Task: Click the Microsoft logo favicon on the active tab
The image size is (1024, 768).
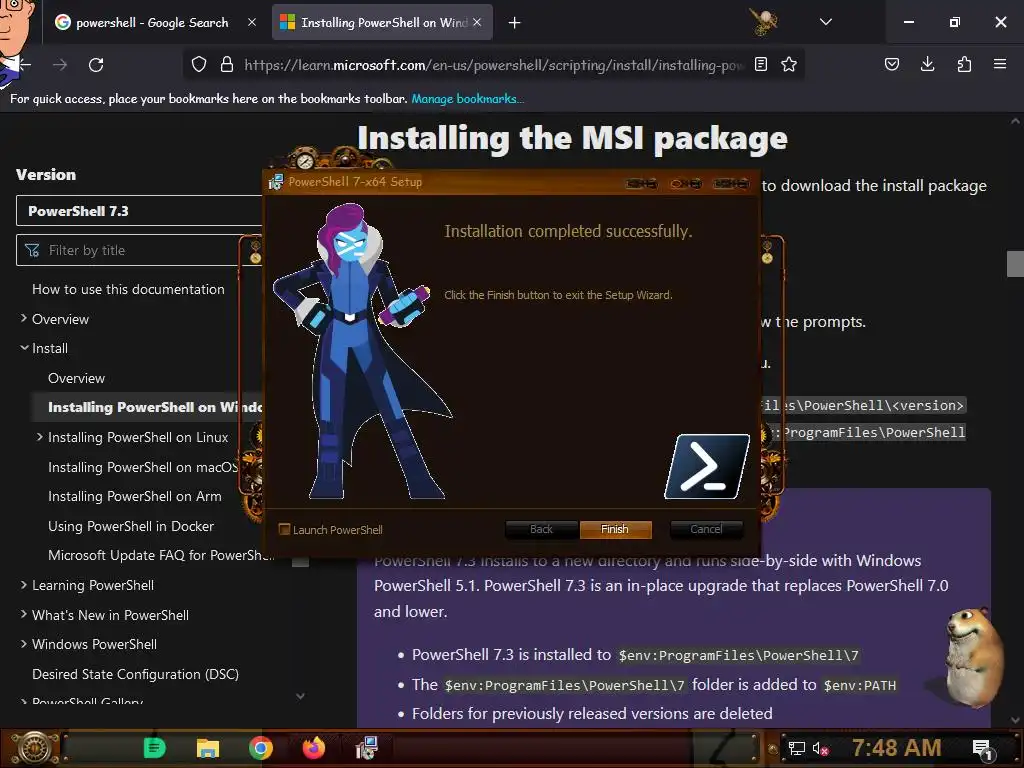Action: (287, 22)
